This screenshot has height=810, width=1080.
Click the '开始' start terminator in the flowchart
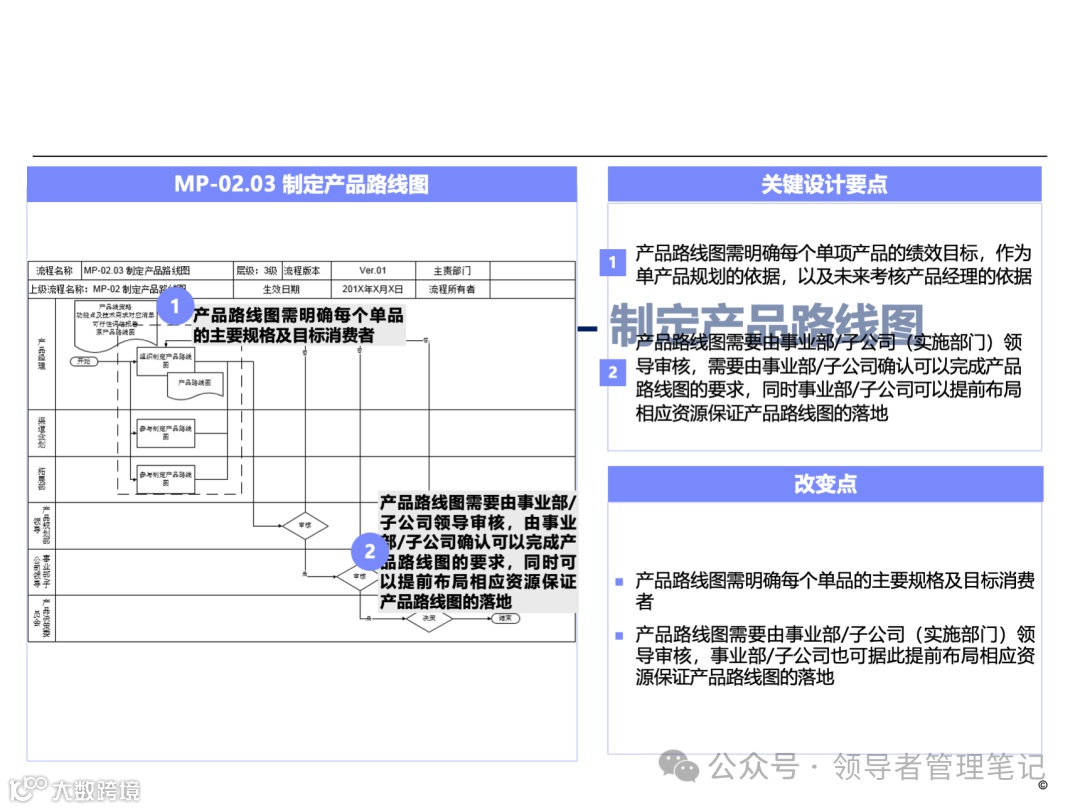84,361
